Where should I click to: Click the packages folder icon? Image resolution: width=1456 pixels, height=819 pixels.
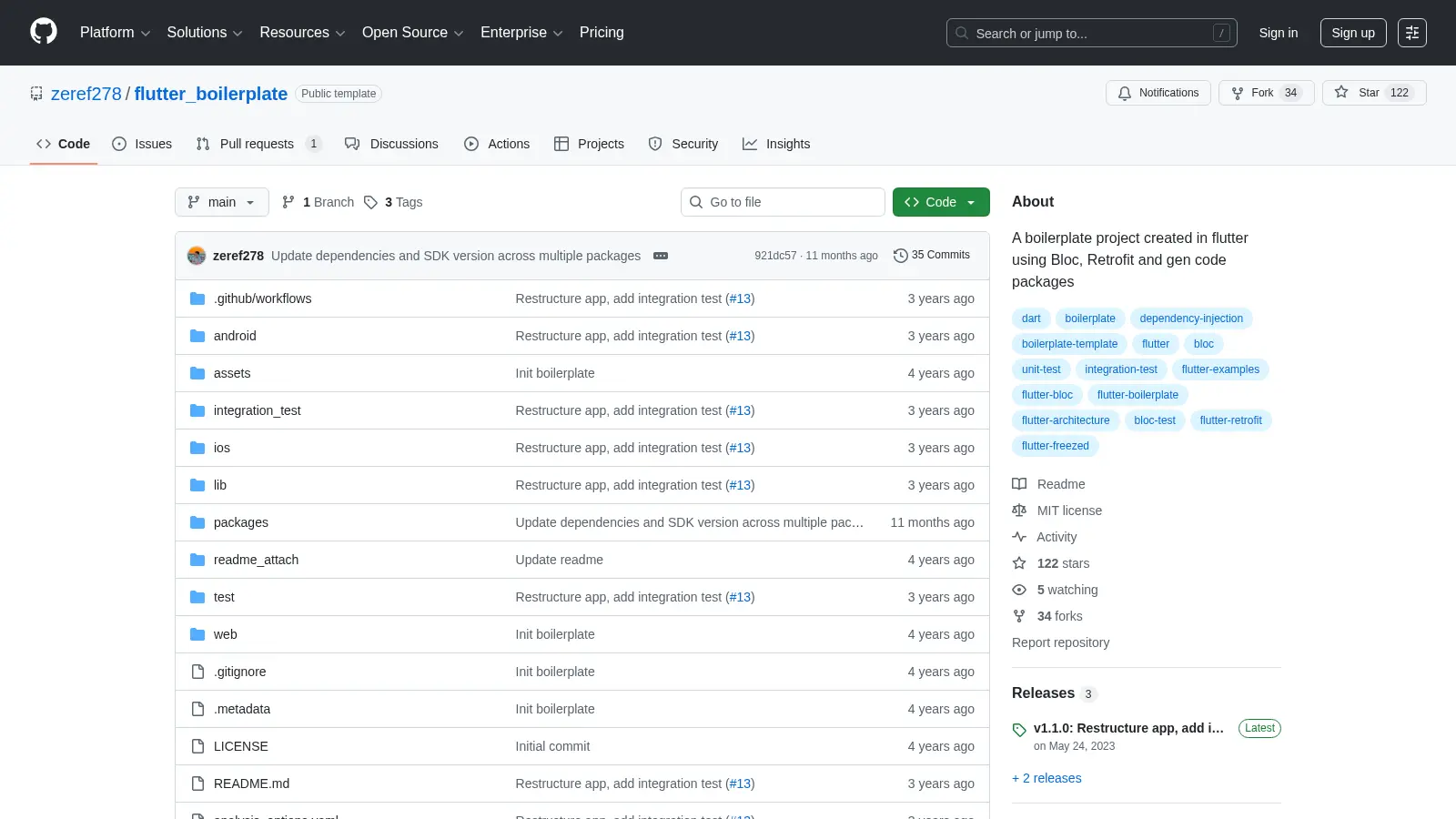coord(197,522)
